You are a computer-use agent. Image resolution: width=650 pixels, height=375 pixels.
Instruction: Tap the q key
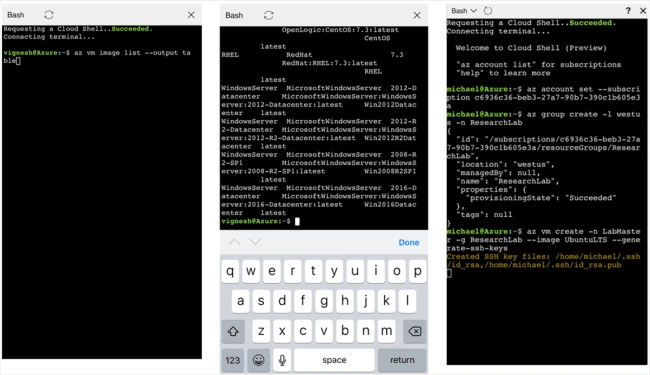tap(230, 271)
